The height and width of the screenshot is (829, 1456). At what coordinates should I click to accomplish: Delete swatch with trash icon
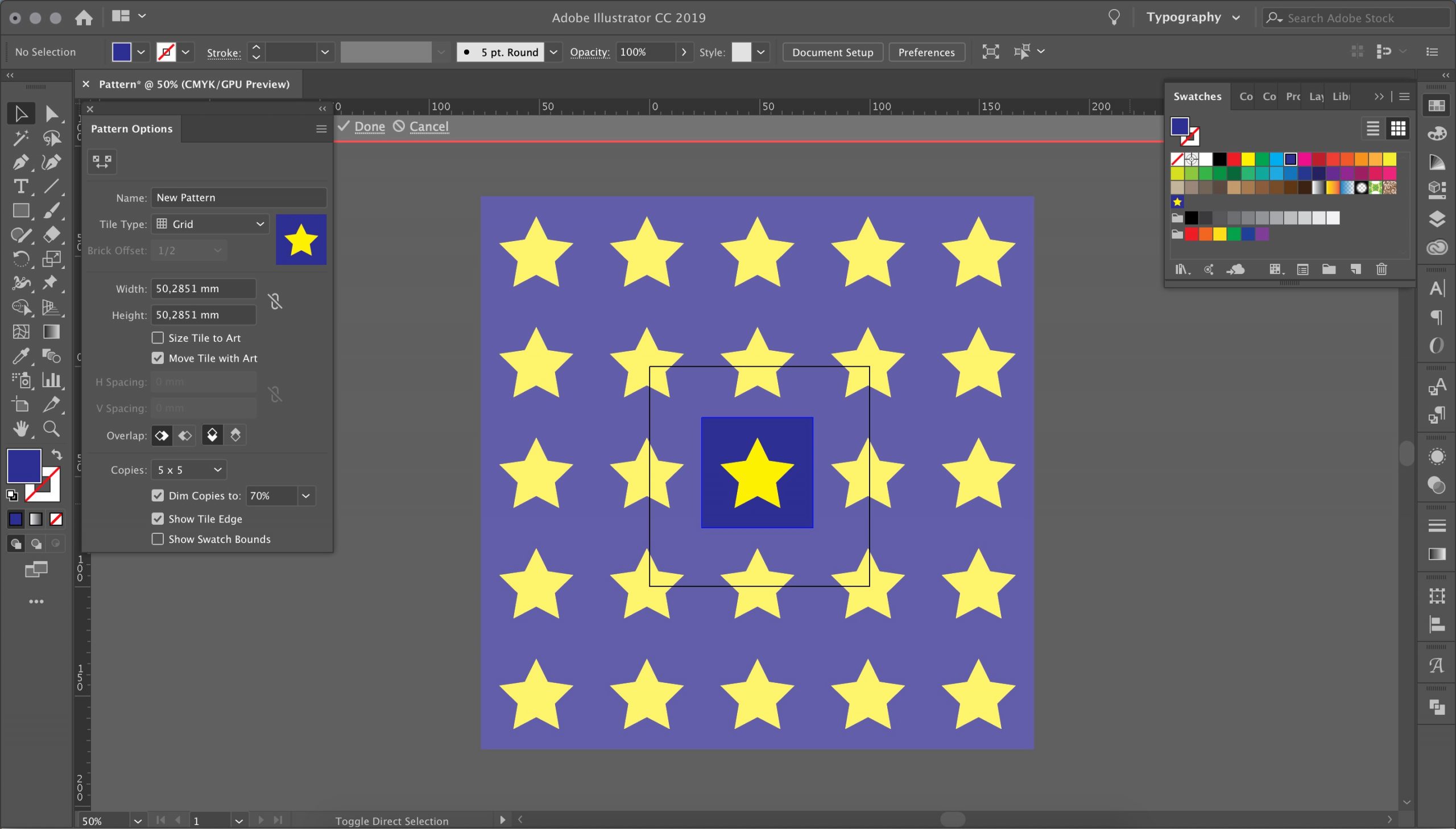tap(1381, 270)
